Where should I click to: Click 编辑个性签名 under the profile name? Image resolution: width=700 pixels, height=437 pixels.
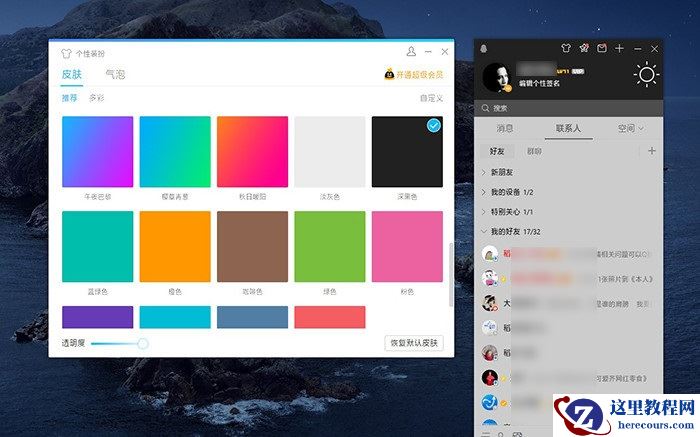tap(539, 83)
